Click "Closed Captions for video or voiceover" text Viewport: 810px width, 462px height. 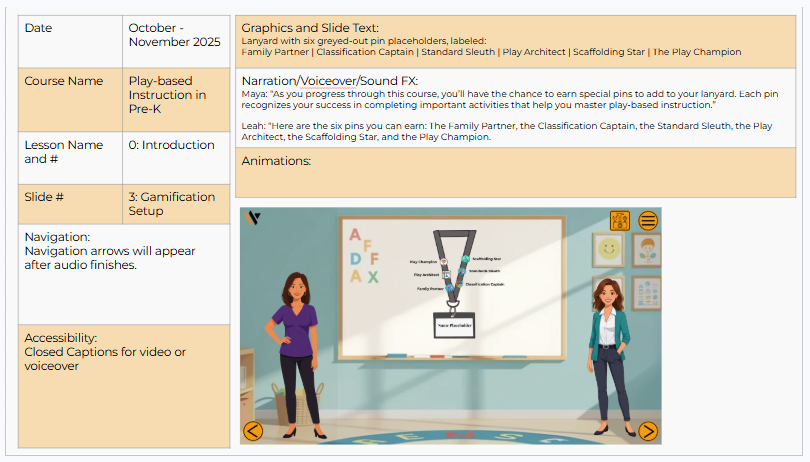[x=105, y=359]
